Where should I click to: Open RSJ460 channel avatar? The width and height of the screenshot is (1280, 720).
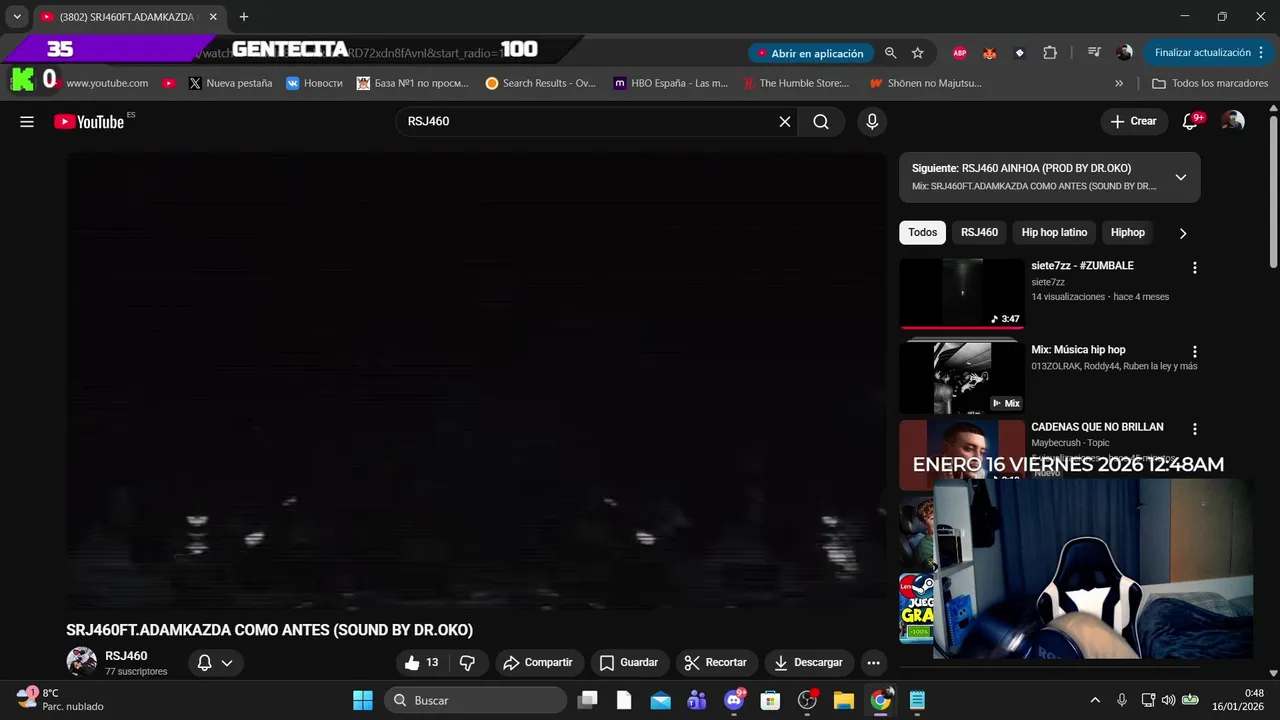coord(81,662)
